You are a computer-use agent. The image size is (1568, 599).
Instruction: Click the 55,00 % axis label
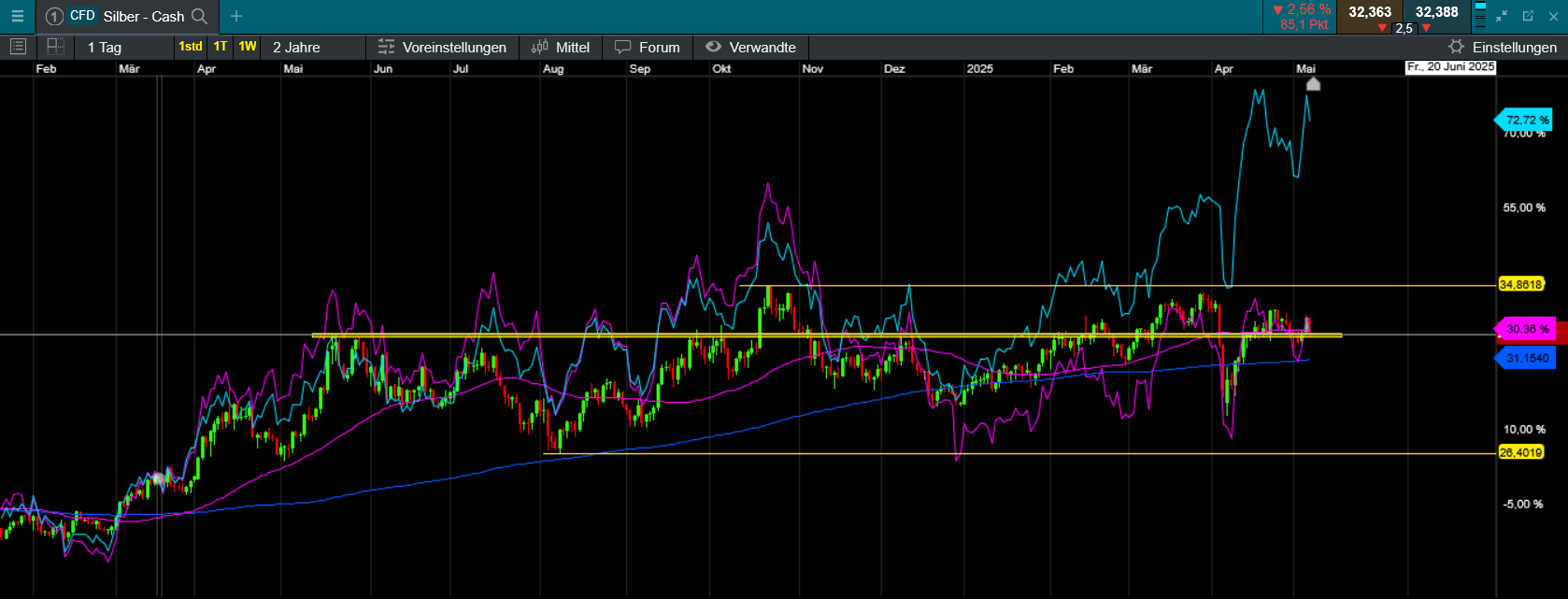[1524, 207]
